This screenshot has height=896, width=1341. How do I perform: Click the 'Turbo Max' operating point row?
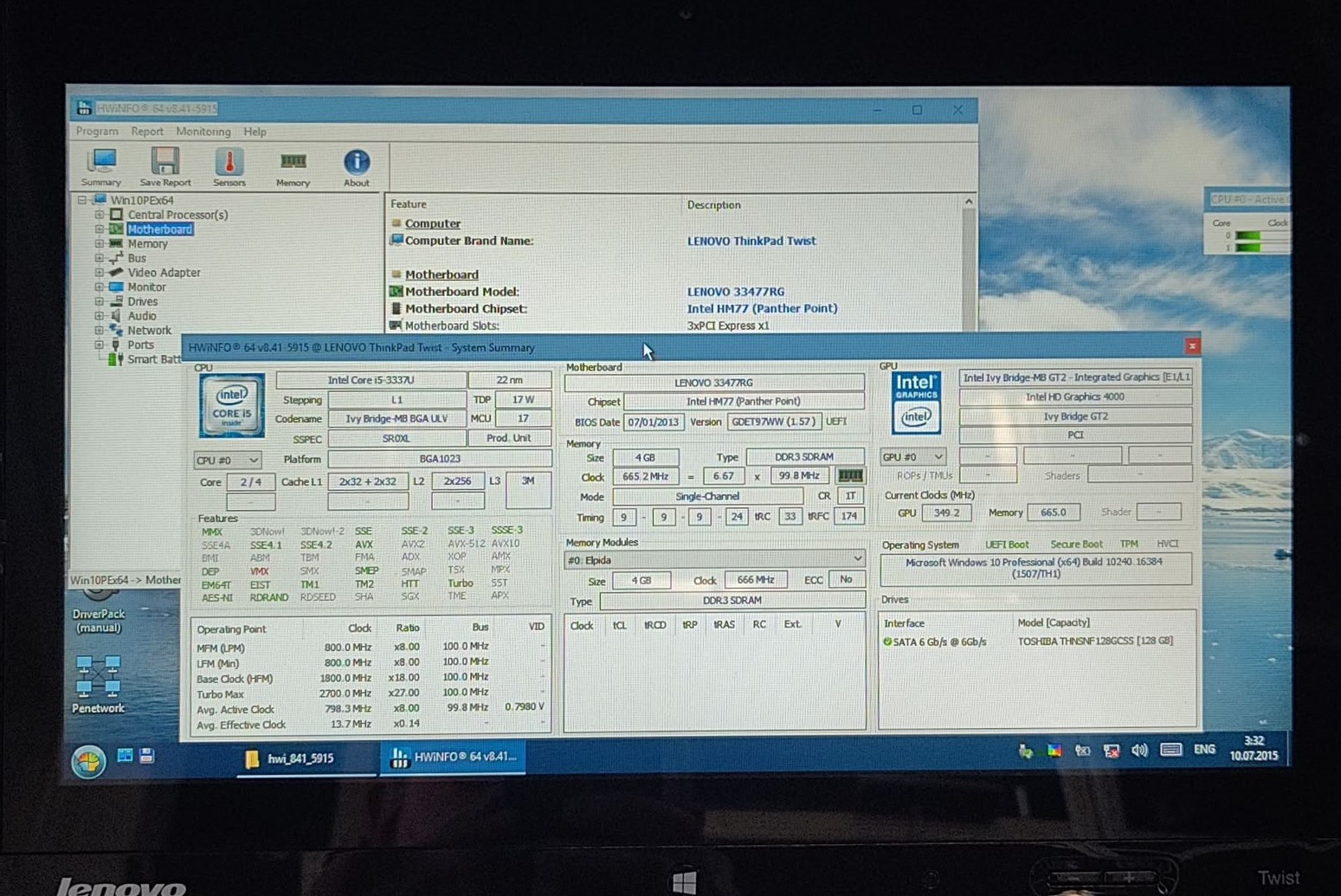point(370,693)
